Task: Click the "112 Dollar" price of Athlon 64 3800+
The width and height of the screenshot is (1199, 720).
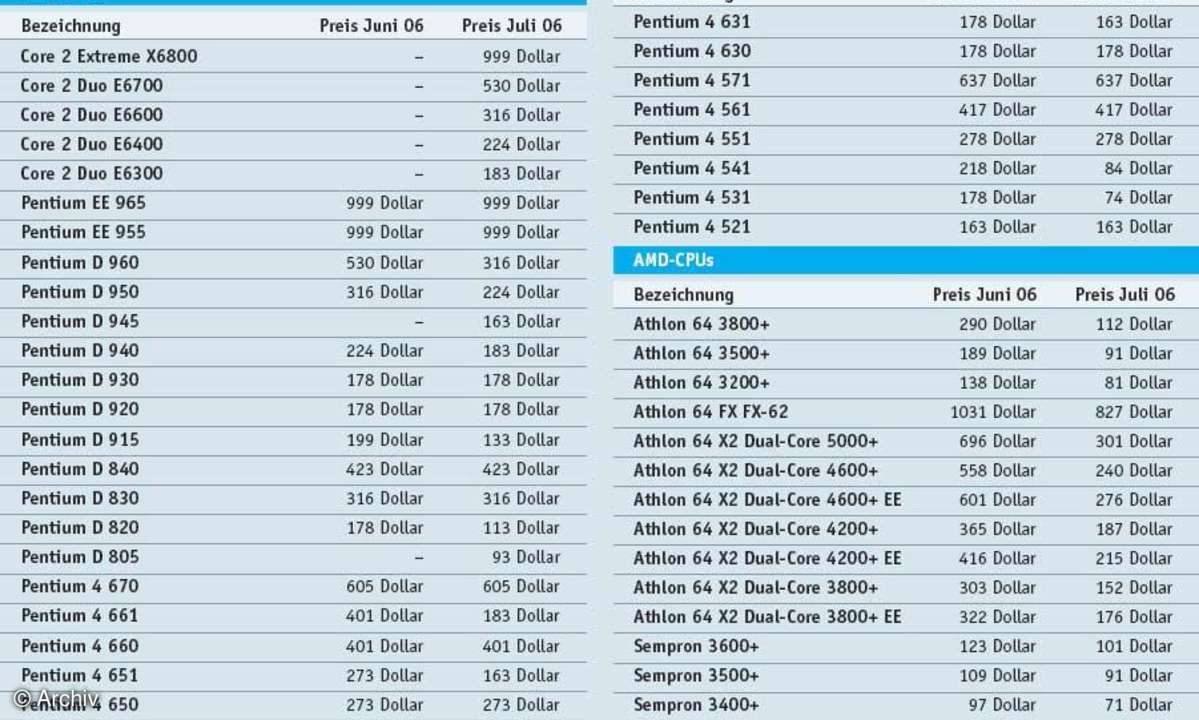Action: (x=1133, y=324)
